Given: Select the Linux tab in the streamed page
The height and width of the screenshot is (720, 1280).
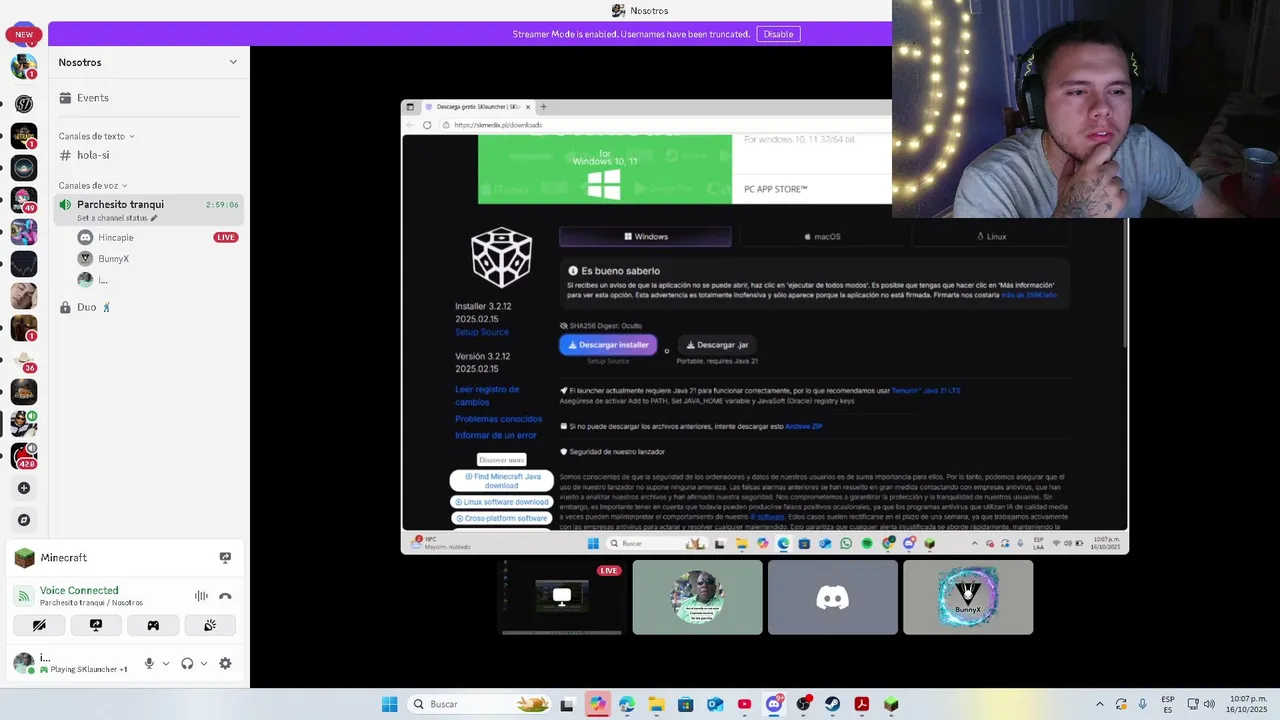Looking at the screenshot, I should coord(991,237).
